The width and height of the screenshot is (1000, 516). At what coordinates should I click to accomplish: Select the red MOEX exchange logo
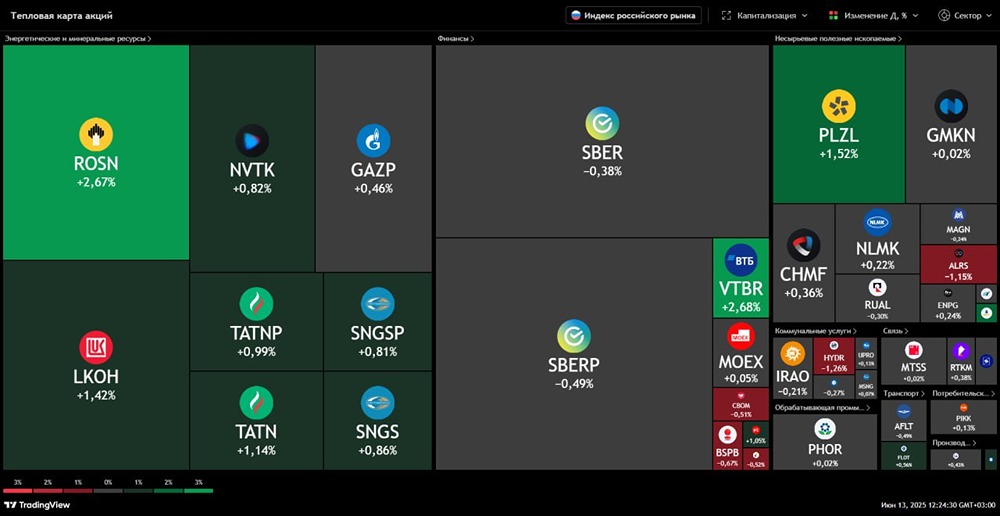click(740, 336)
